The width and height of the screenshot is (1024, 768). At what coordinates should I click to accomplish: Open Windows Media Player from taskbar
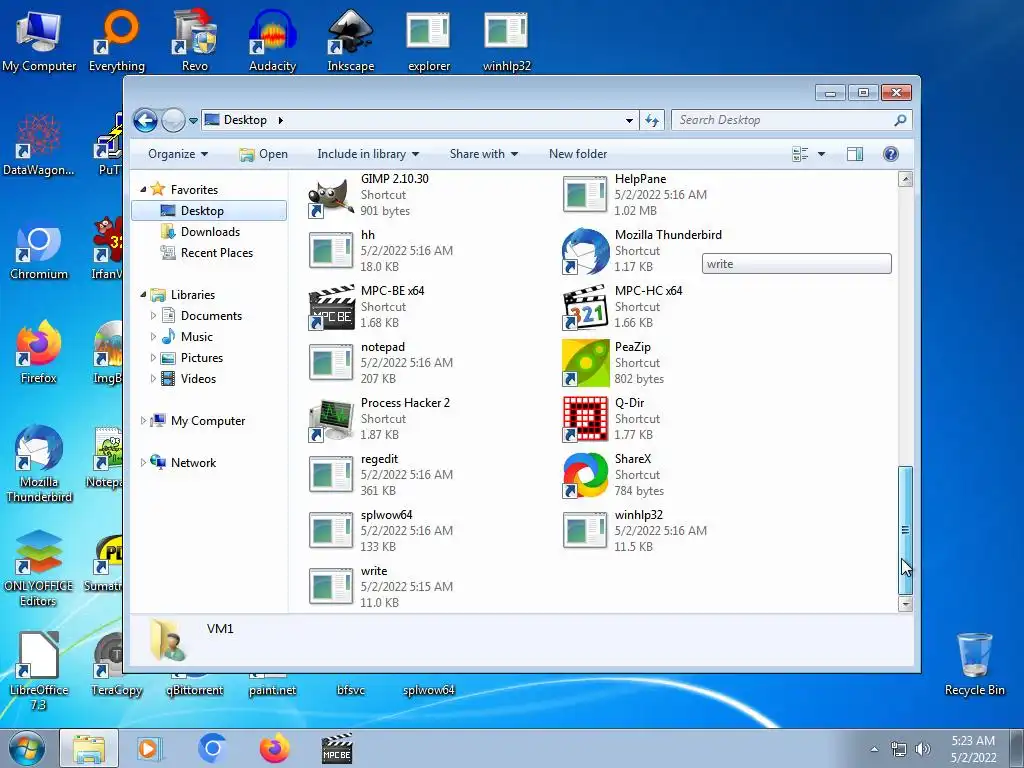tap(149, 748)
